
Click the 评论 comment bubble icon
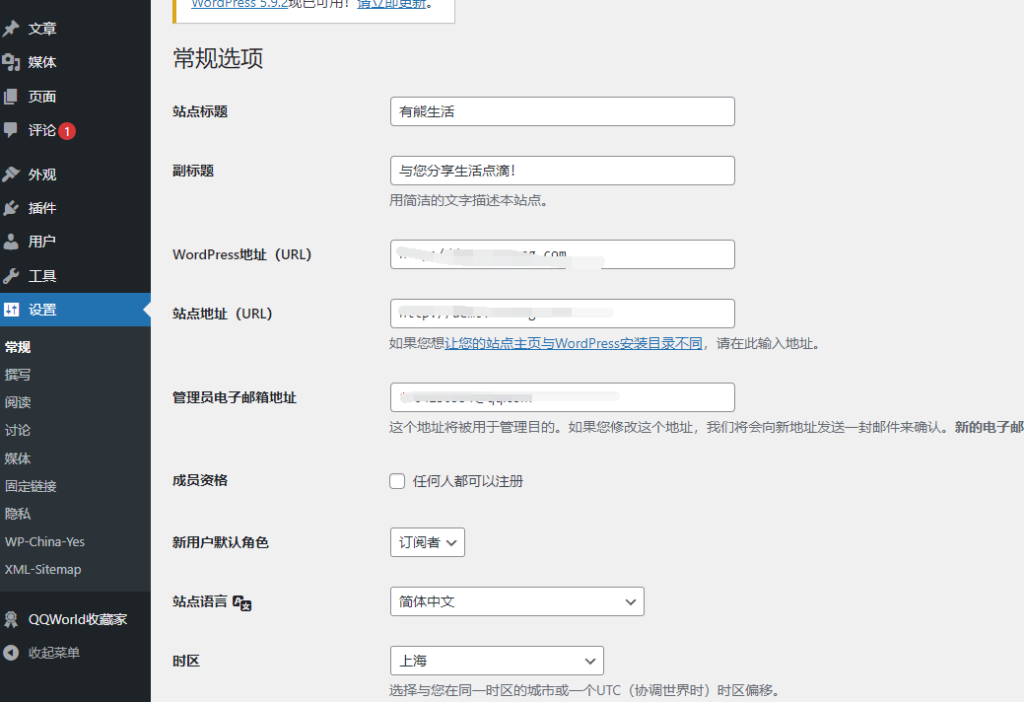click(11, 130)
